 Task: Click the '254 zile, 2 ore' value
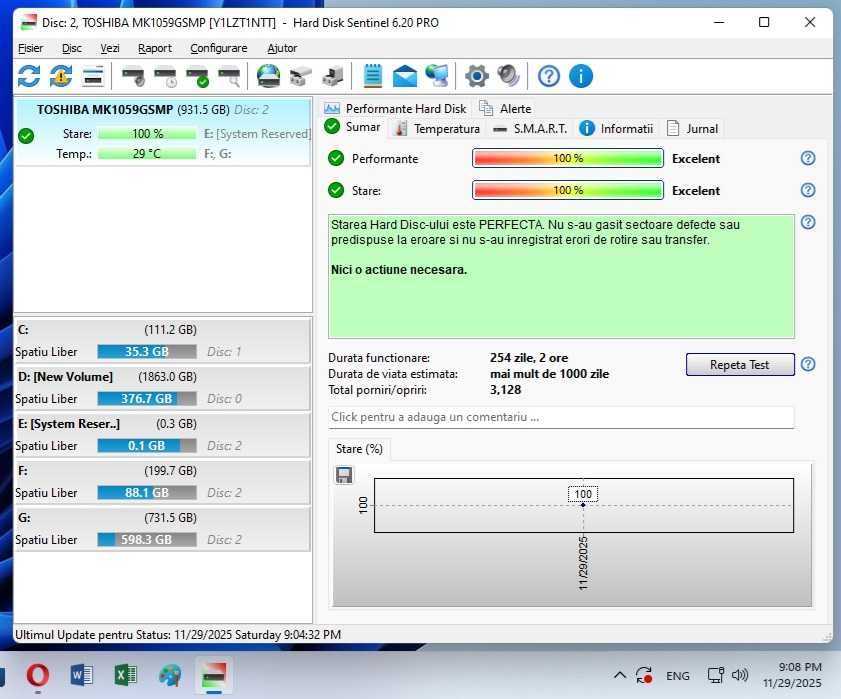click(529, 358)
